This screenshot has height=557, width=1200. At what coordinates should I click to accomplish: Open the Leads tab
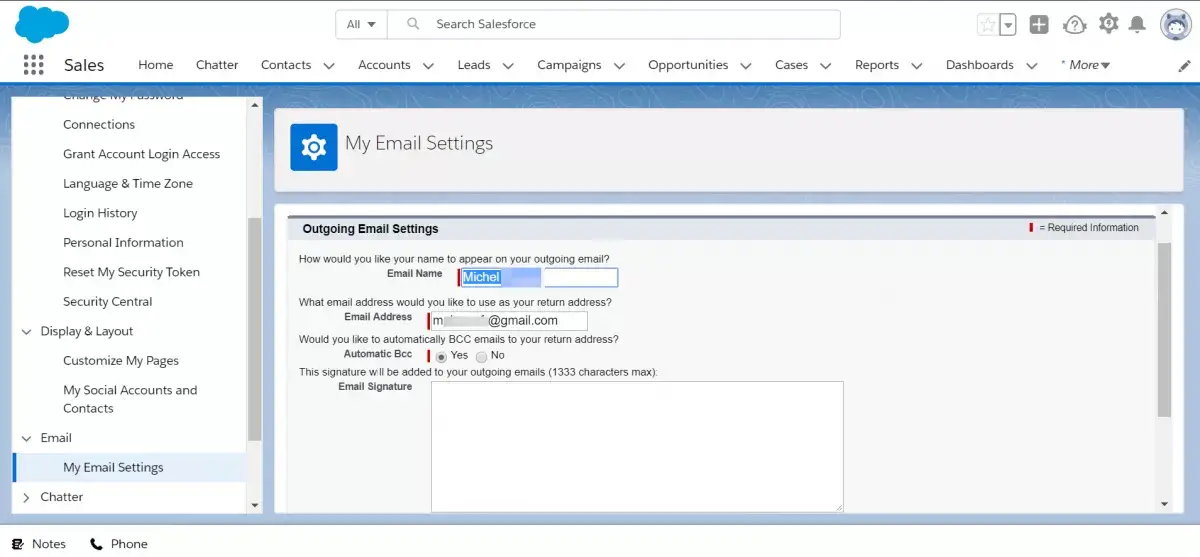[474, 65]
